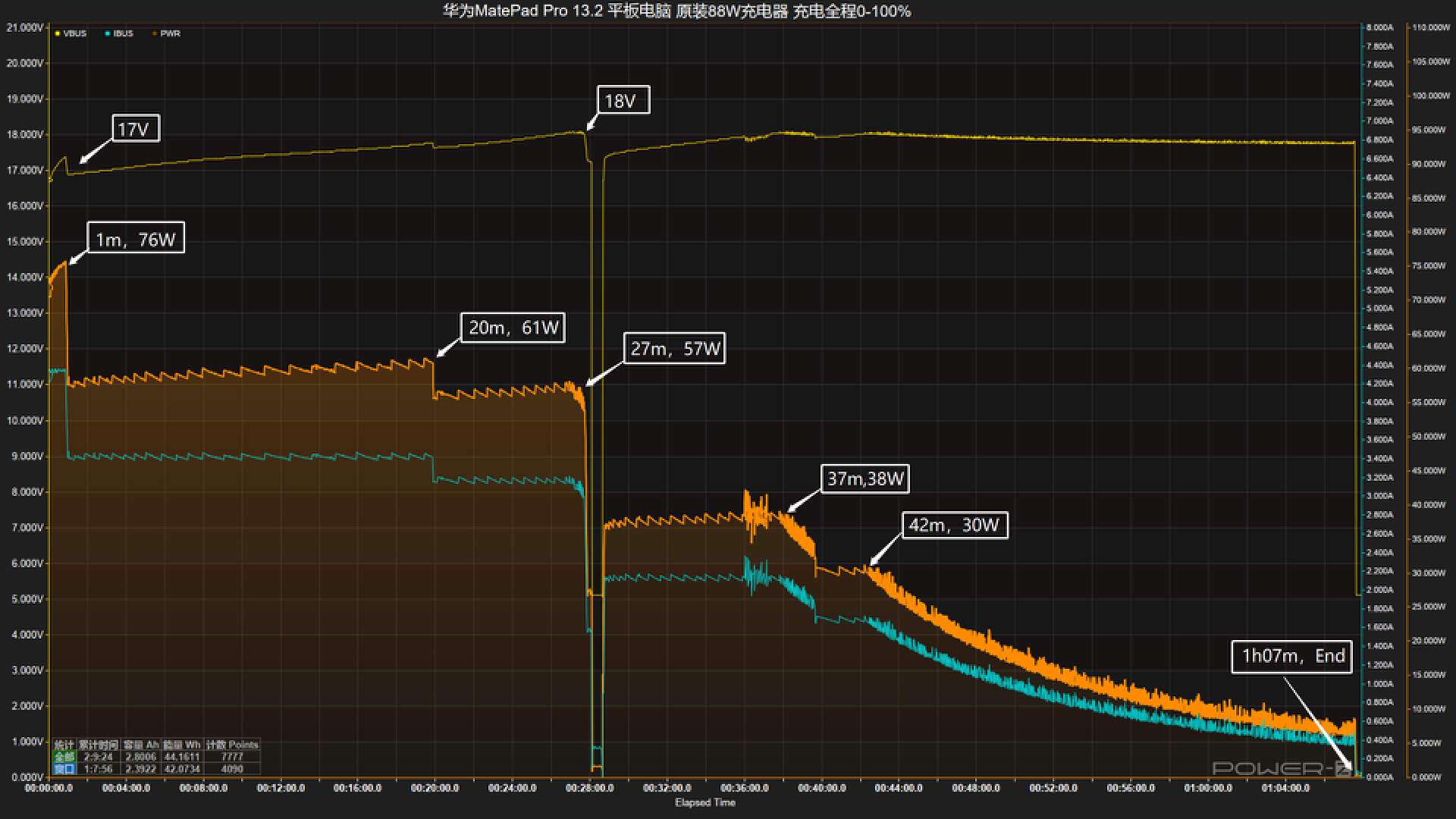Click the 21.000V voltage axis label
The width and height of the screenshot is (1456, 819).
pyautogui.click(x=25, y=27)
